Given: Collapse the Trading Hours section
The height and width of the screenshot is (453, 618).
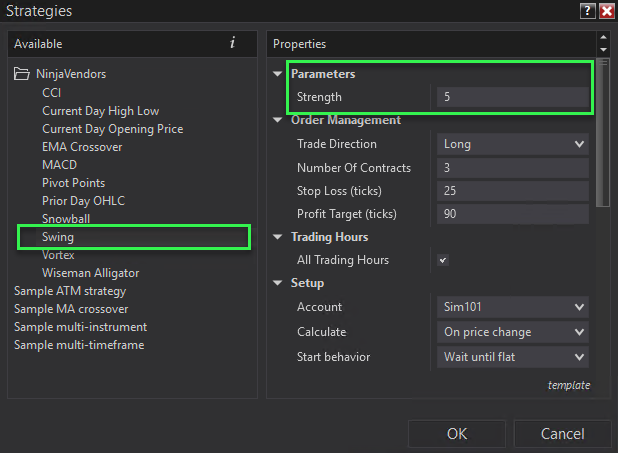Looking at the screenshot, I should click(278, 237).
